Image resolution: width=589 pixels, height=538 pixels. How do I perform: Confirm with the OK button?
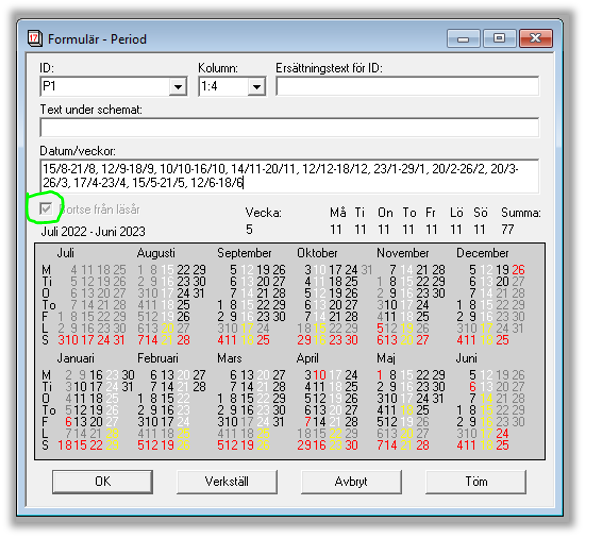[103, 482]
